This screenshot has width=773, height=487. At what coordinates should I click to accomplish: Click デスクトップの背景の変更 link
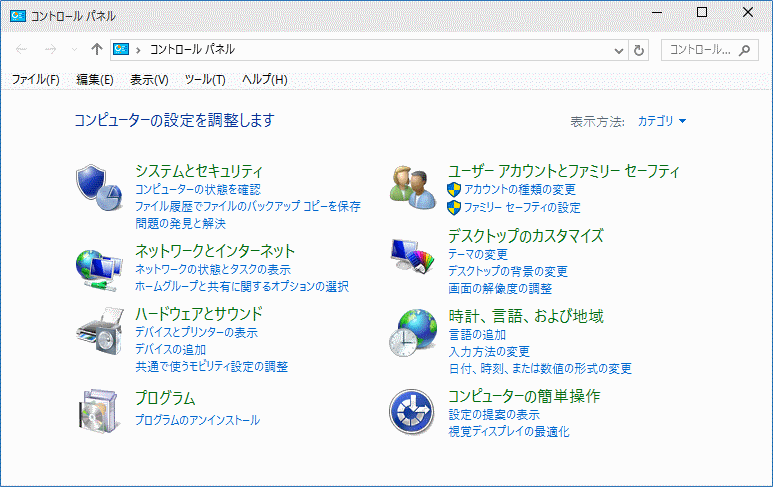click(508, 272)
